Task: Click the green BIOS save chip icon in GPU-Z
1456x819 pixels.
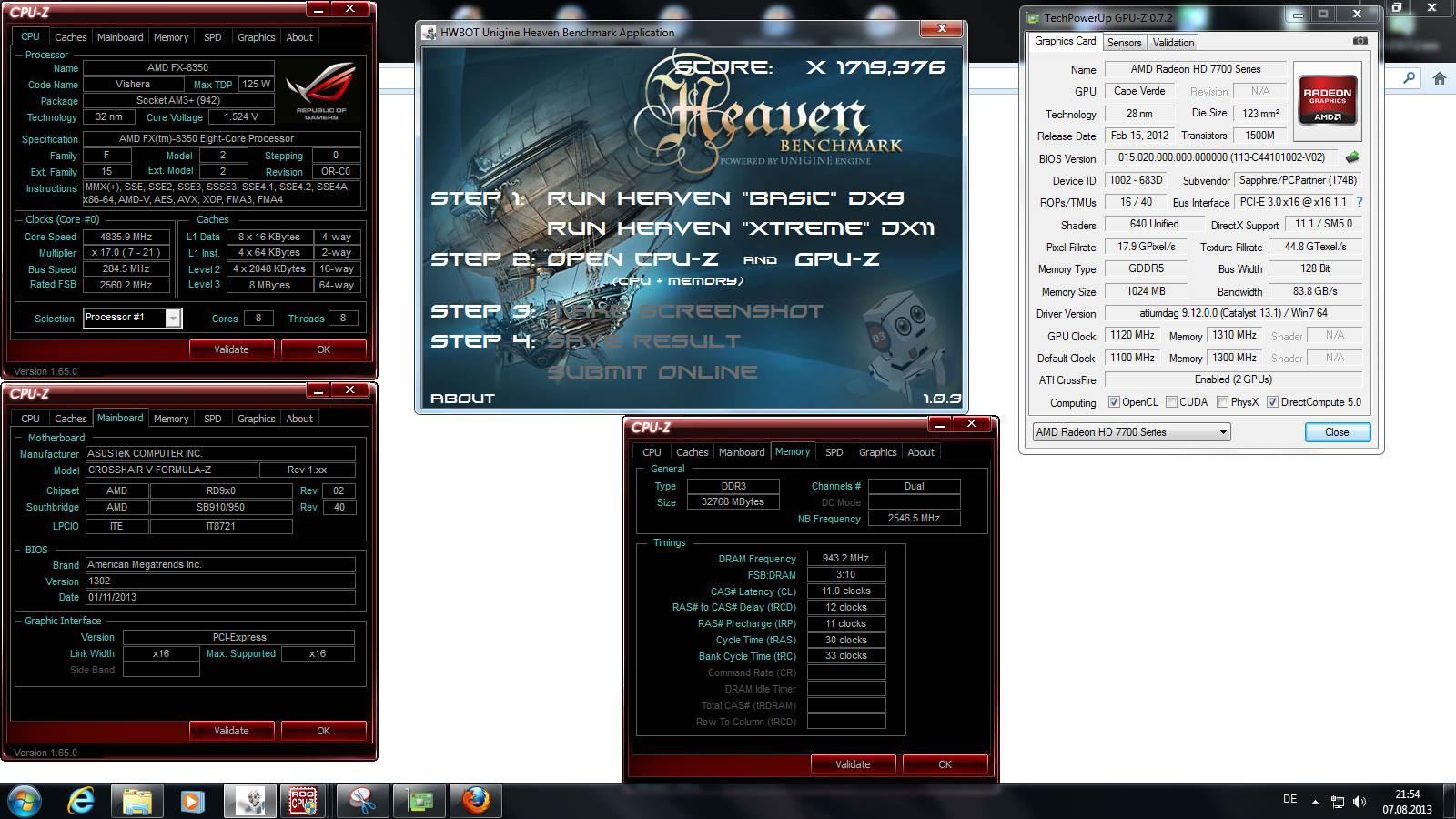Action: point(1352,157)
